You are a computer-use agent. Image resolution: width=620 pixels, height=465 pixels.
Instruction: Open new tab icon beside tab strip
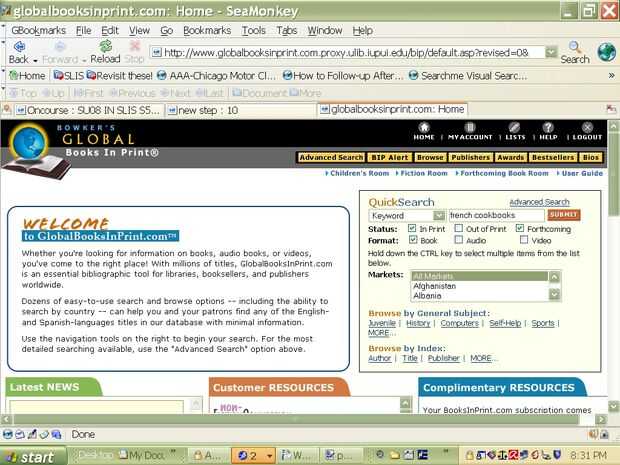[7, 109]
